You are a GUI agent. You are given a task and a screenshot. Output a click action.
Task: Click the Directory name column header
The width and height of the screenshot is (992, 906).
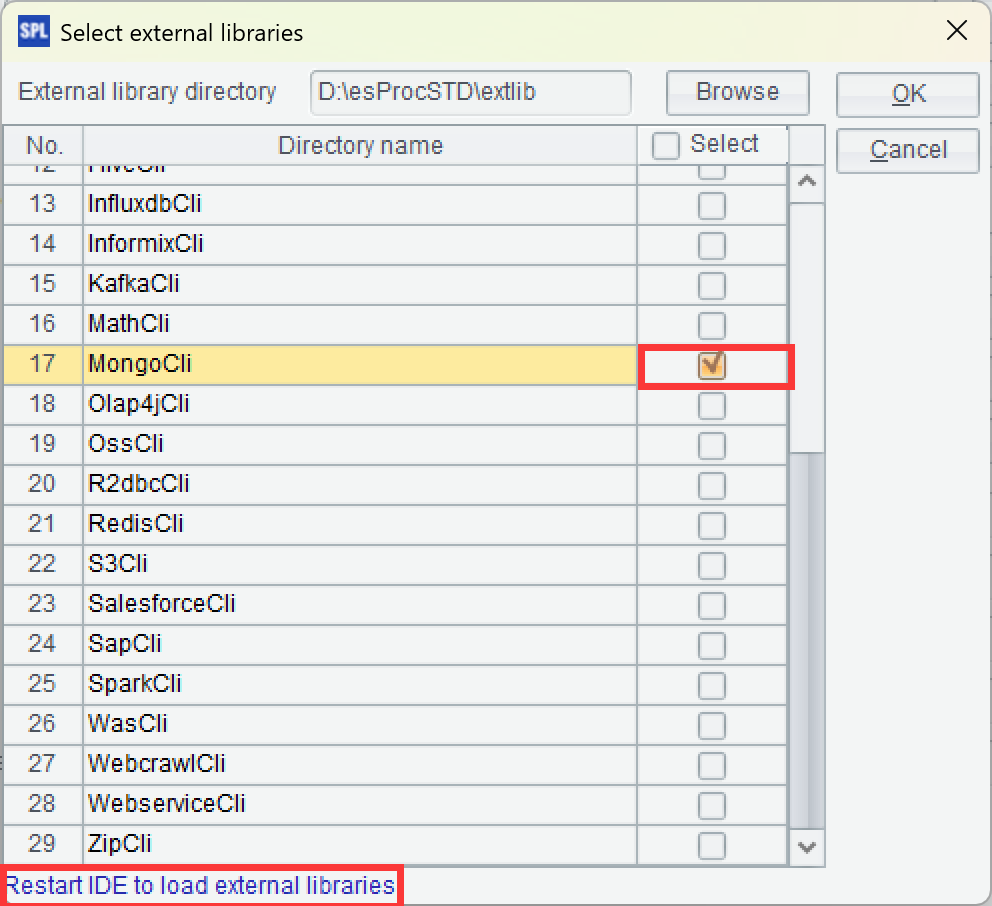[360, 146]
